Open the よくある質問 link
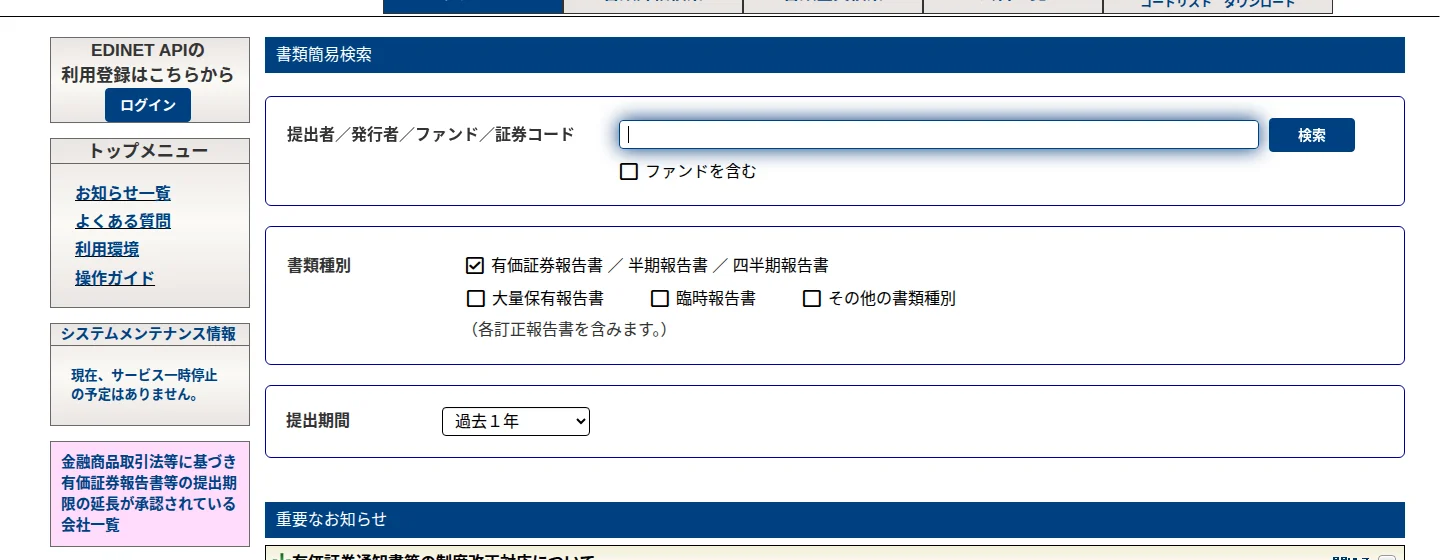The width and height of the screenshot is (1440, 560). click(x=123, y=221)
